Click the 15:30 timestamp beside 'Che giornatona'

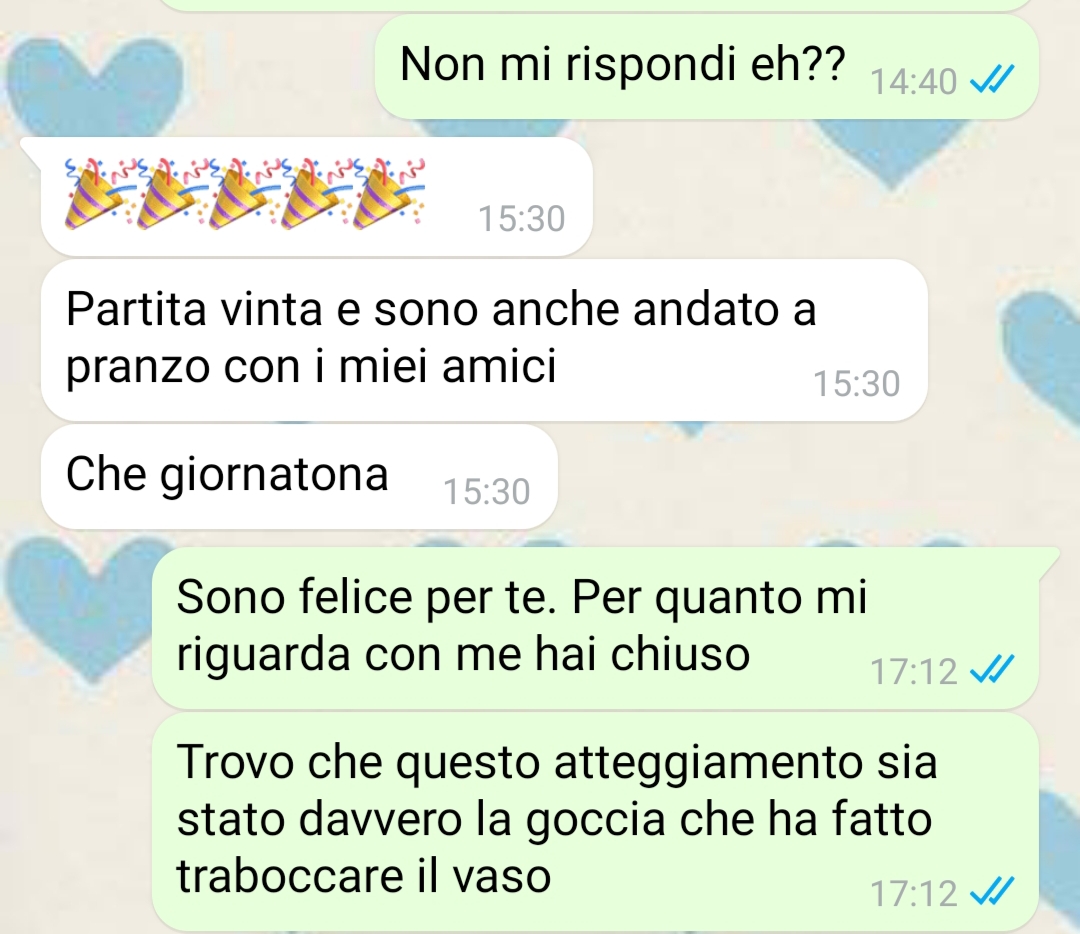click(486, 492)
